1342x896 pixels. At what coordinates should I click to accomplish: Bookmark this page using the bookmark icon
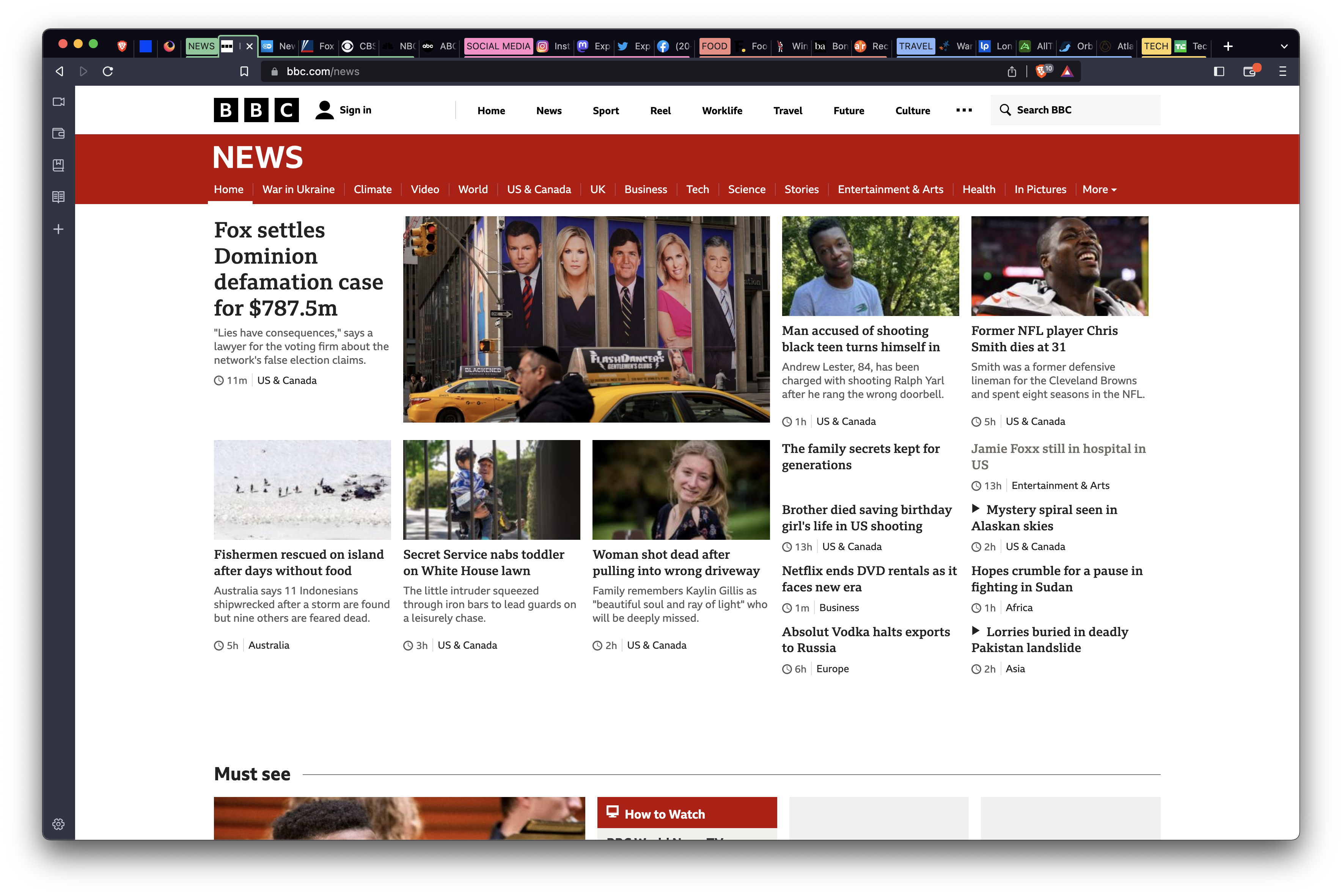[x=244, y=71]
